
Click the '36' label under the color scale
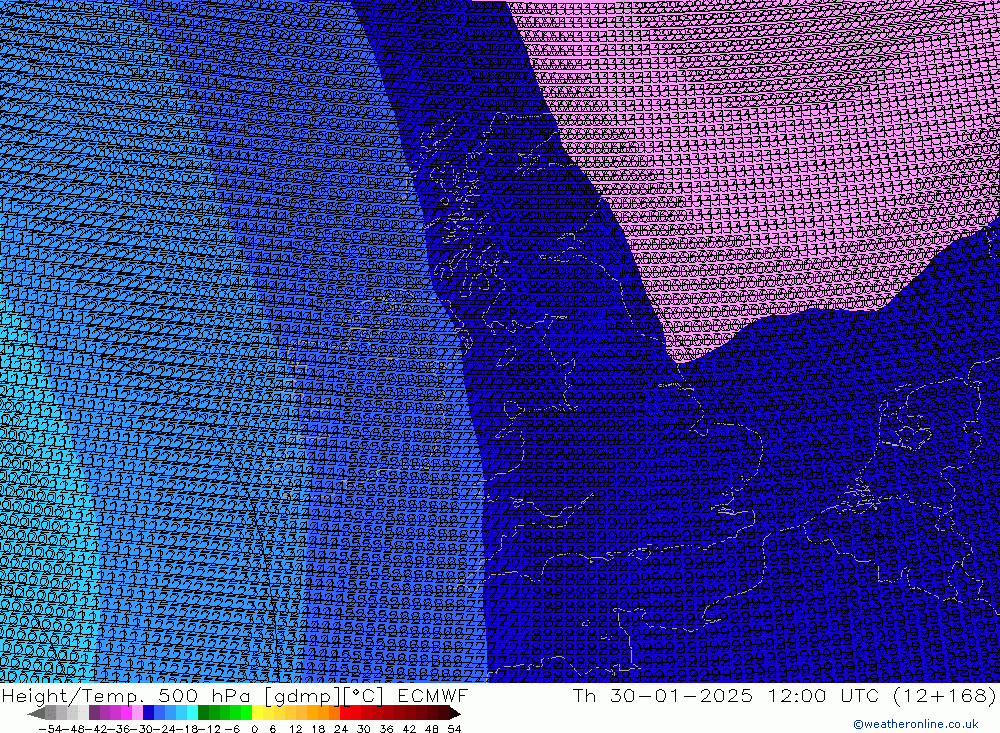tap(386, 729)
